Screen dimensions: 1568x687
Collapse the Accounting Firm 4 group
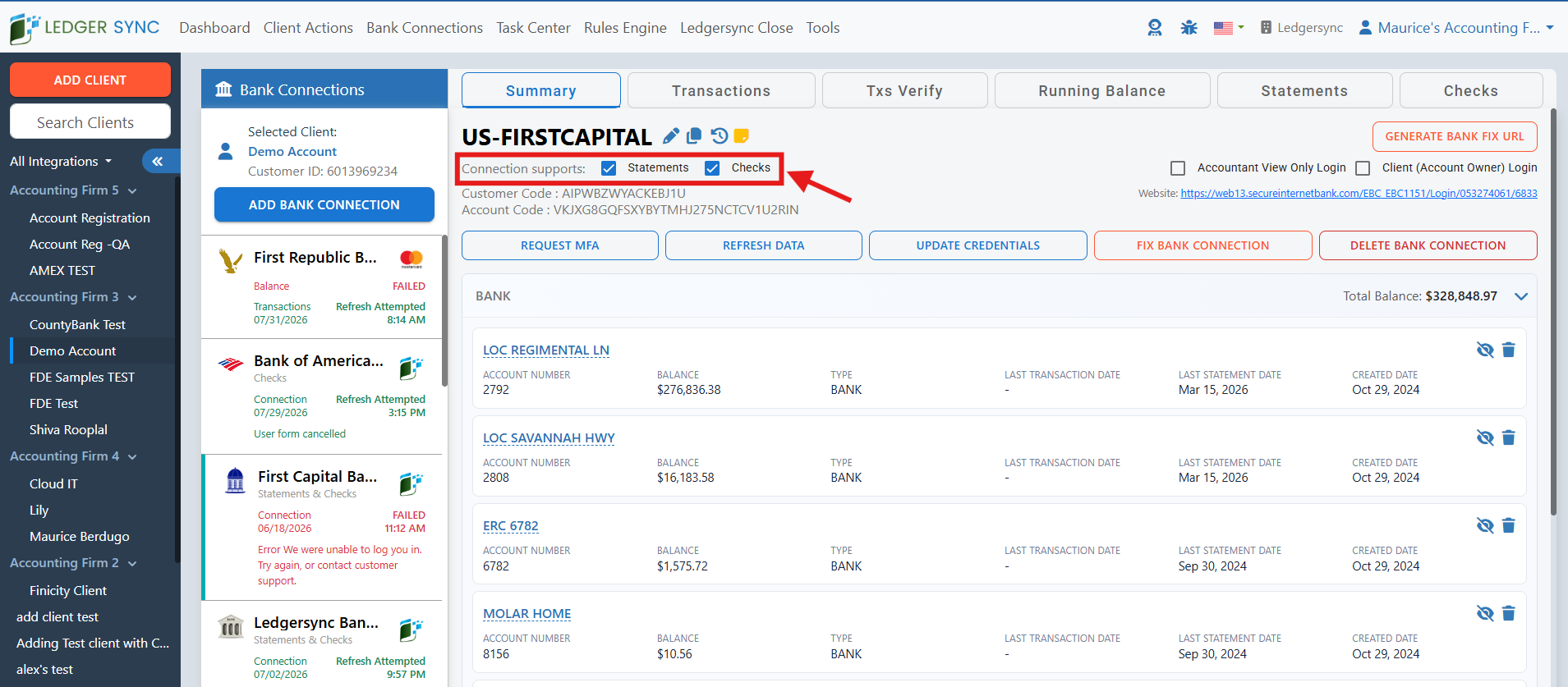pyautogui.click(x=132, y=457)
